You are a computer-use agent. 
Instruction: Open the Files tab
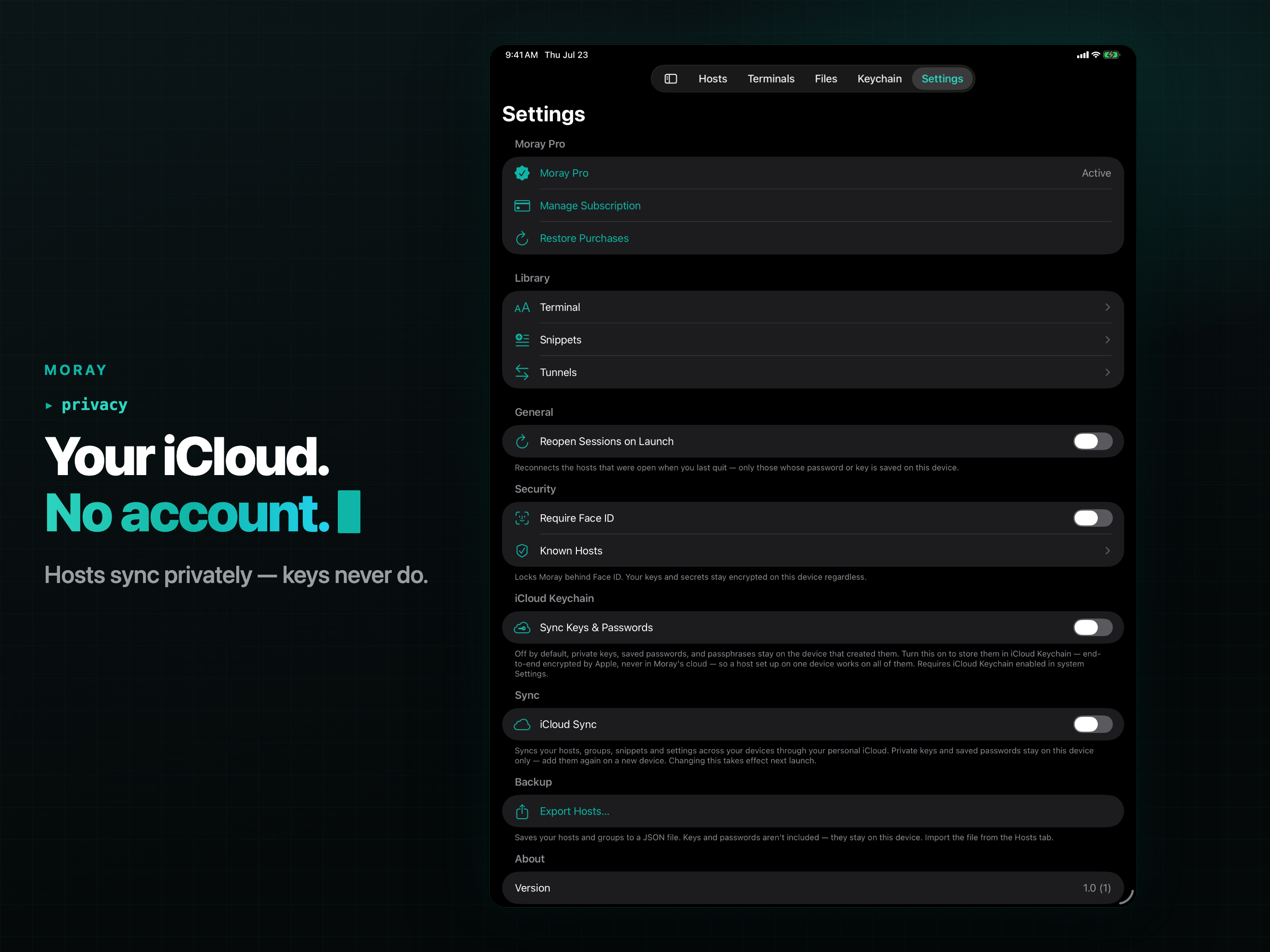[826, 78]
